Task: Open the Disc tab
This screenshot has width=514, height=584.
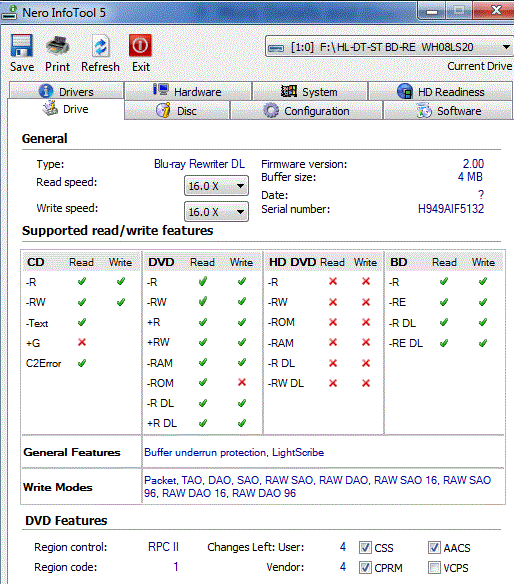Action: tap(177, 111)
